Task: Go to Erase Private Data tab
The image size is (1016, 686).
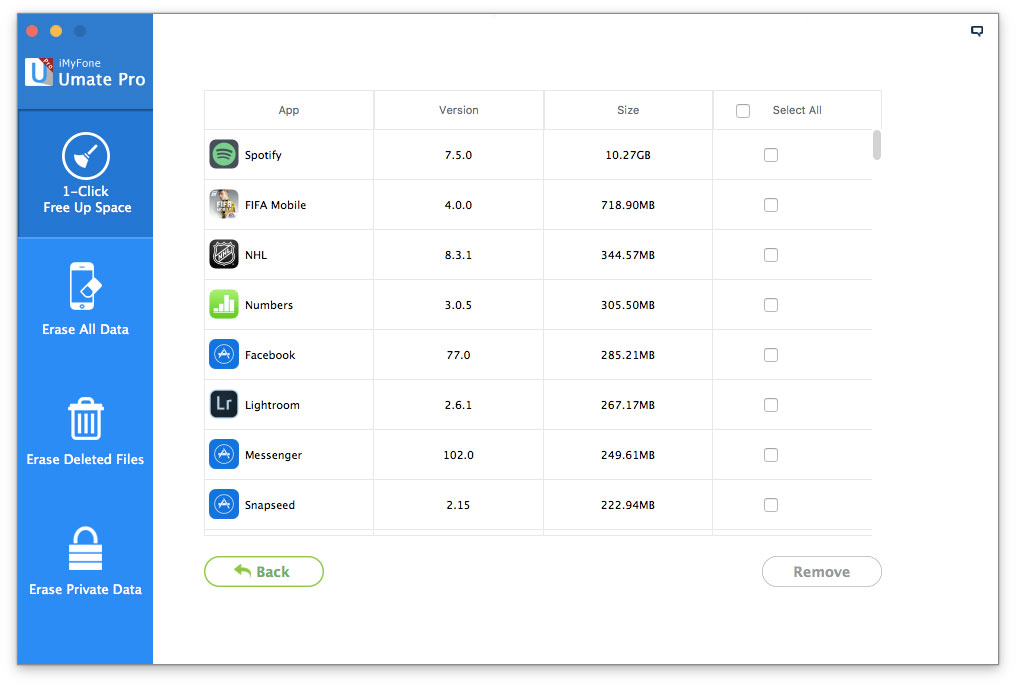Action: [x=86, y=562]
